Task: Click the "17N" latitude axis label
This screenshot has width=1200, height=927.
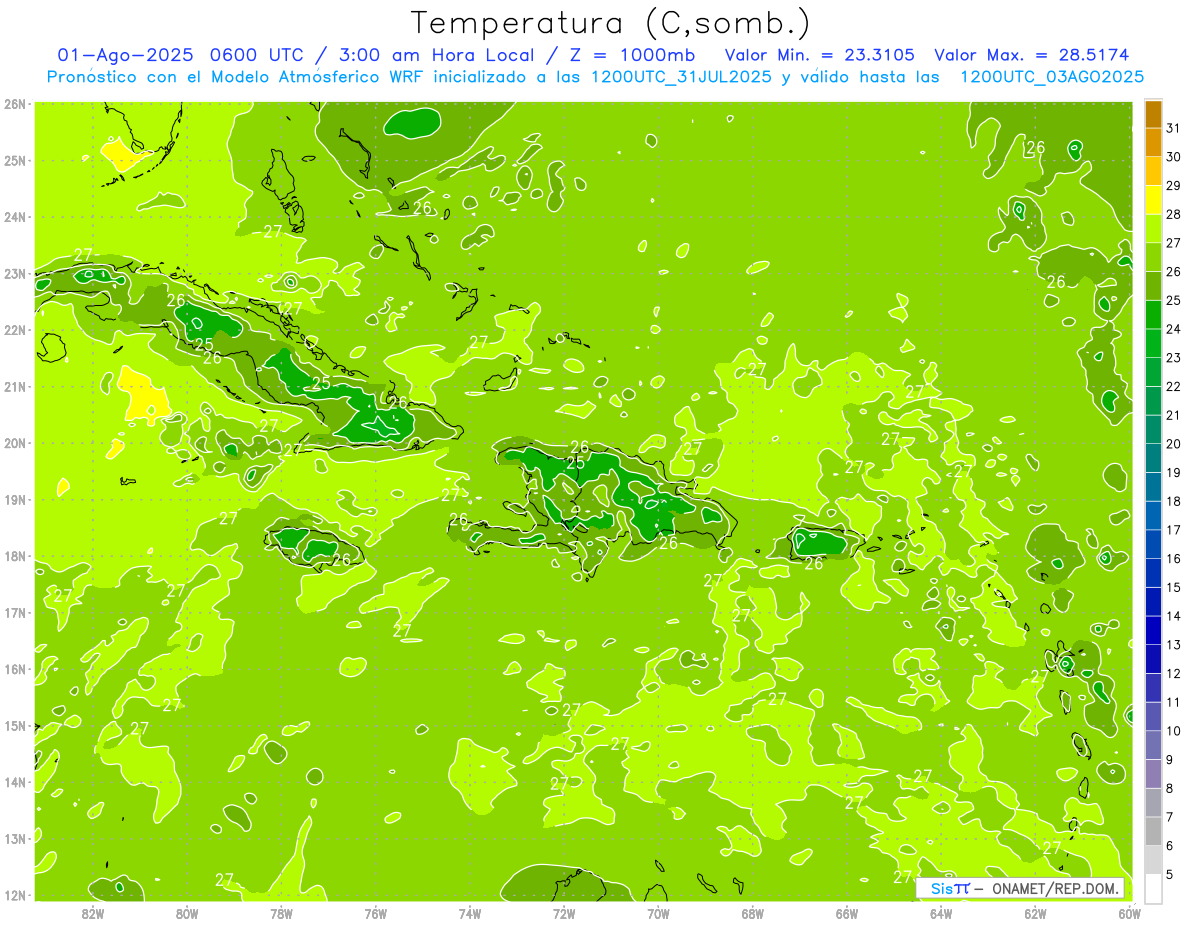Action: (15, 613)
